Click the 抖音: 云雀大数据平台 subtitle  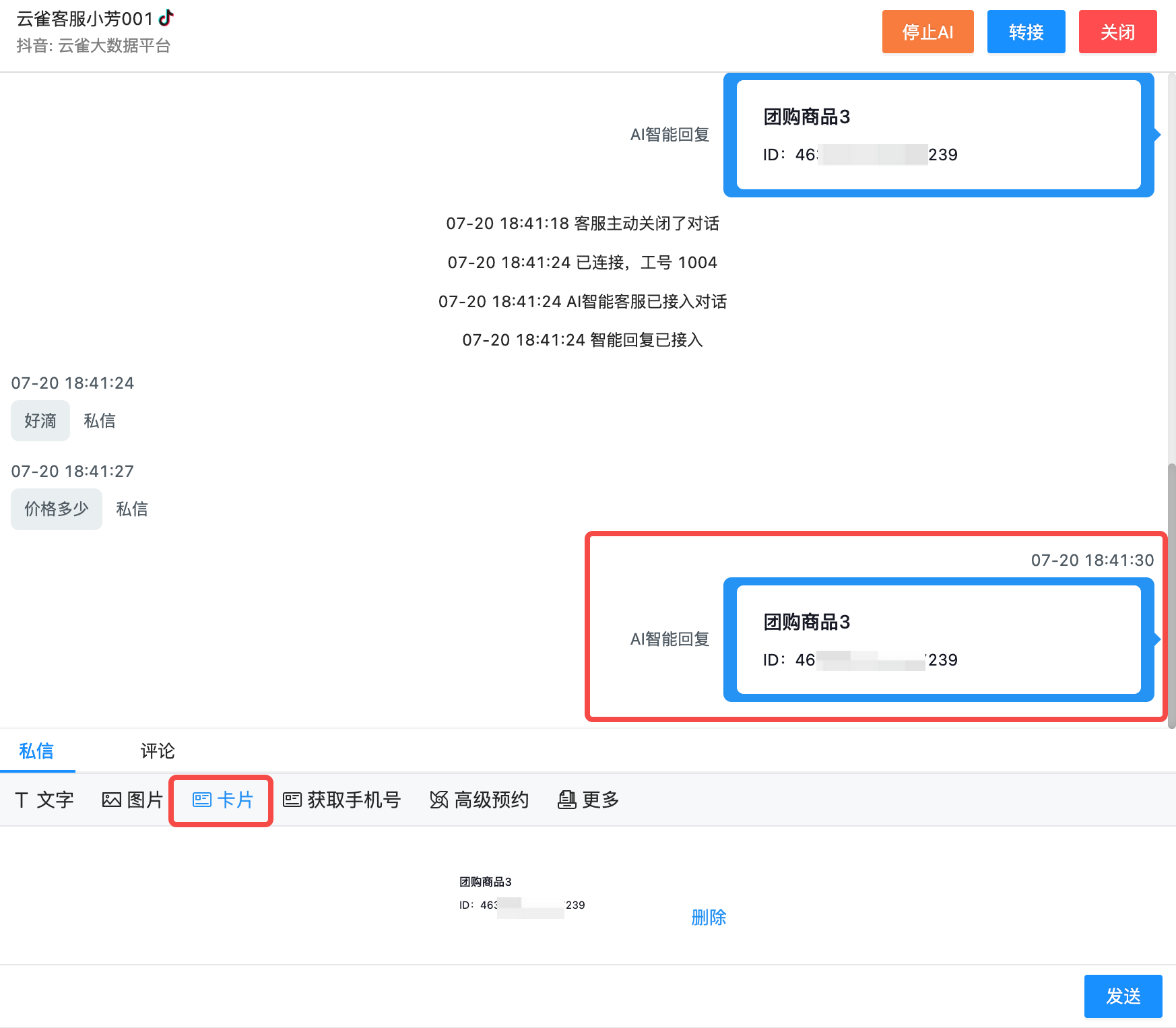[94, 46]
